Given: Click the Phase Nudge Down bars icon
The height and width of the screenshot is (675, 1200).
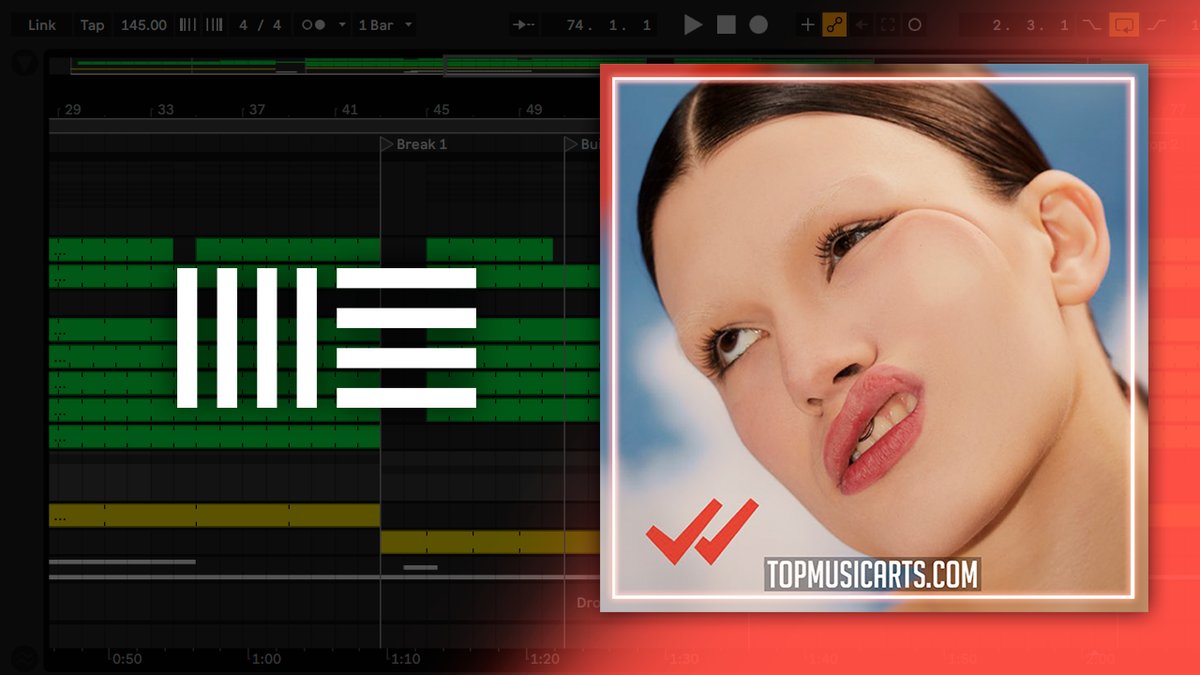Looking at the screenshot, I should [187, 25].
